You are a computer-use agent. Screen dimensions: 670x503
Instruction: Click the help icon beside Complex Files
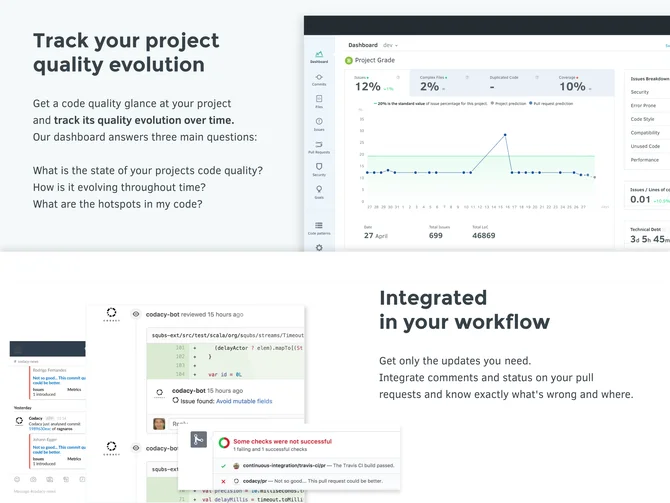pos(467,77)
